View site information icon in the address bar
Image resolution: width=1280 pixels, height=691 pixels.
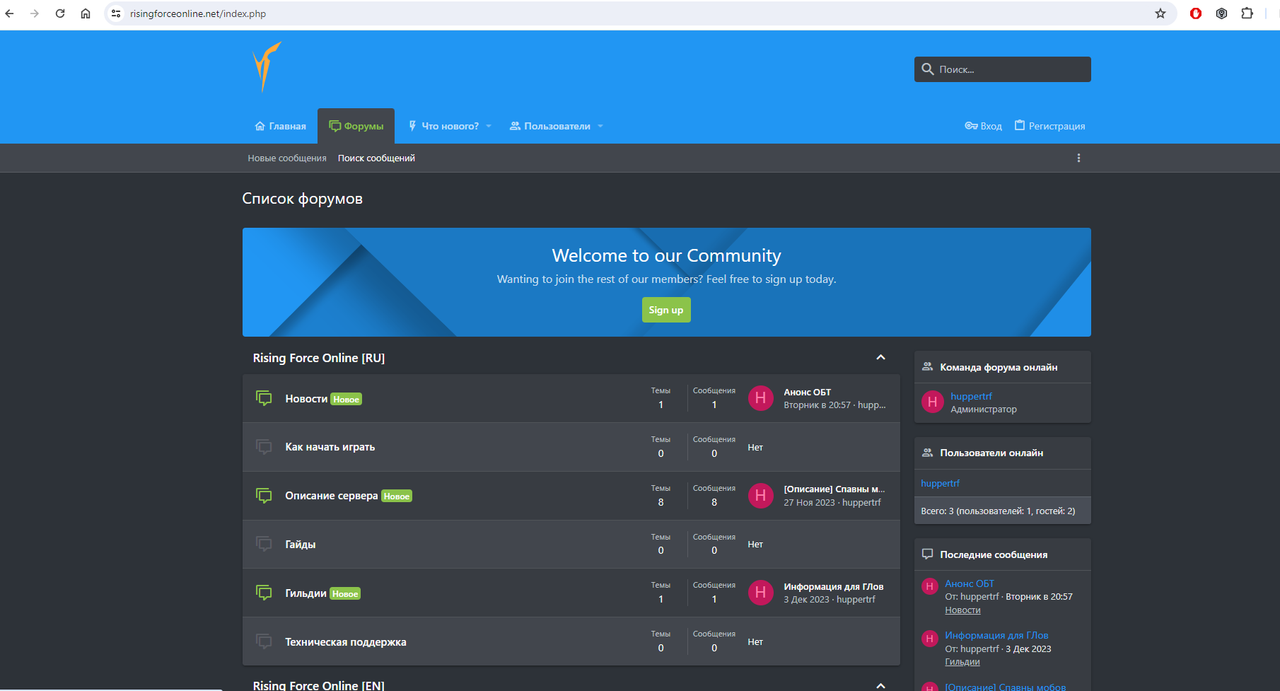click(x=116, y=14)
